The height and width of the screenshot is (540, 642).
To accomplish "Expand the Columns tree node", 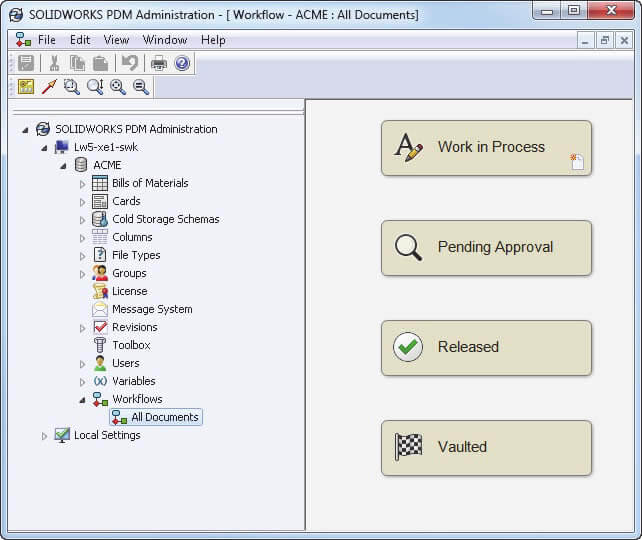I will (x=82, y=238).
